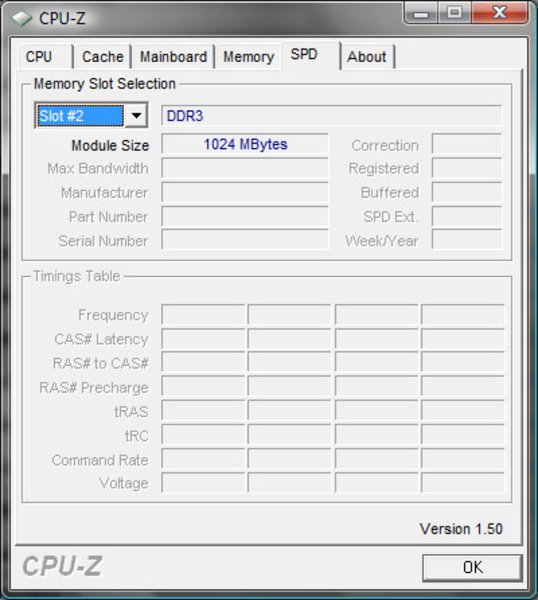Click the Registered label
The width and height of the screenshot is (538, 600).
384,169
